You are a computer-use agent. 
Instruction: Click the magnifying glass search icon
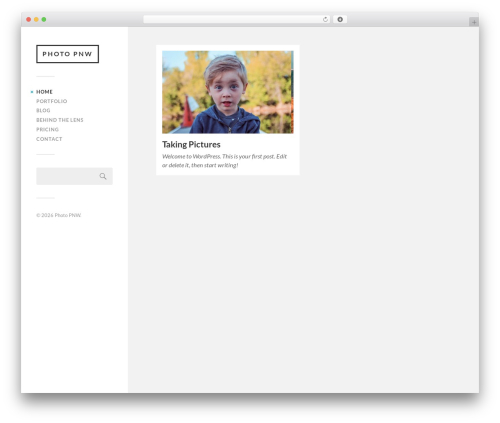(x=103, y=176)
